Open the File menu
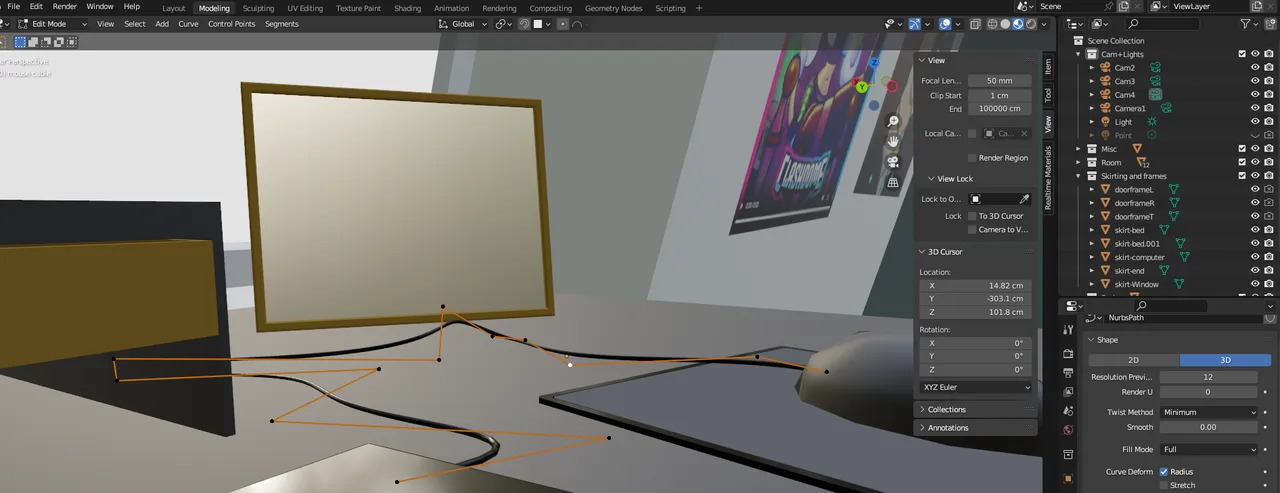Screen dimensions: 1280x493 tap(13, 7)
